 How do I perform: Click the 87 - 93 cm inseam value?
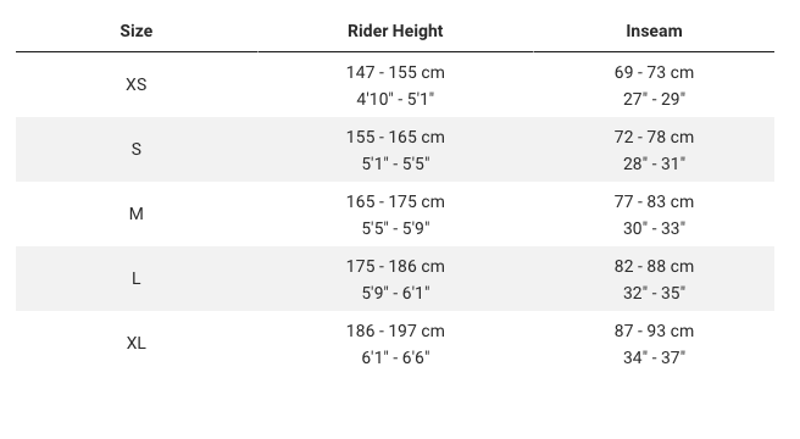coord(654,331)
